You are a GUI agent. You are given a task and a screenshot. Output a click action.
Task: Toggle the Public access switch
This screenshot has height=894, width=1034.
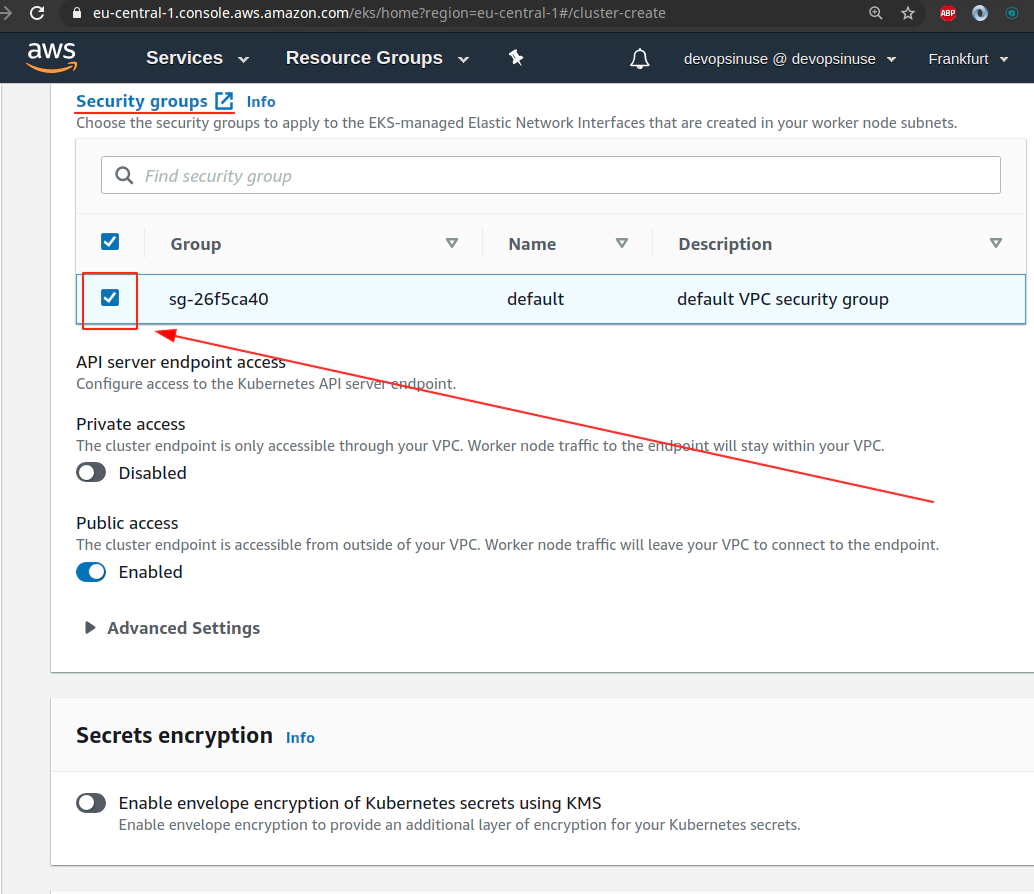click(x=91, y=572)
